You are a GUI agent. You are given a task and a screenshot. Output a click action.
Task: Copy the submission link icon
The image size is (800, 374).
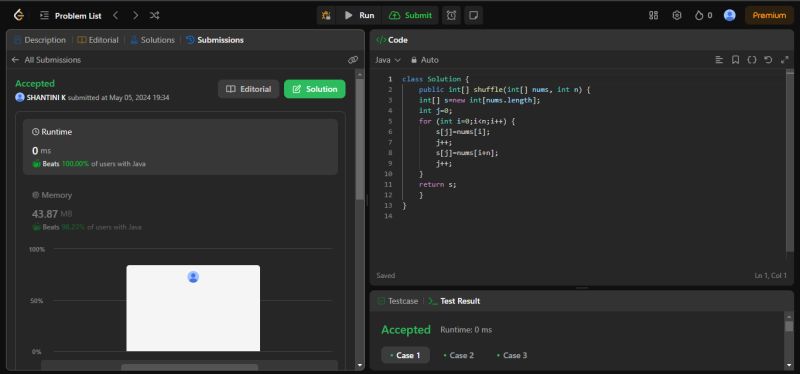[x=353, y=60]
